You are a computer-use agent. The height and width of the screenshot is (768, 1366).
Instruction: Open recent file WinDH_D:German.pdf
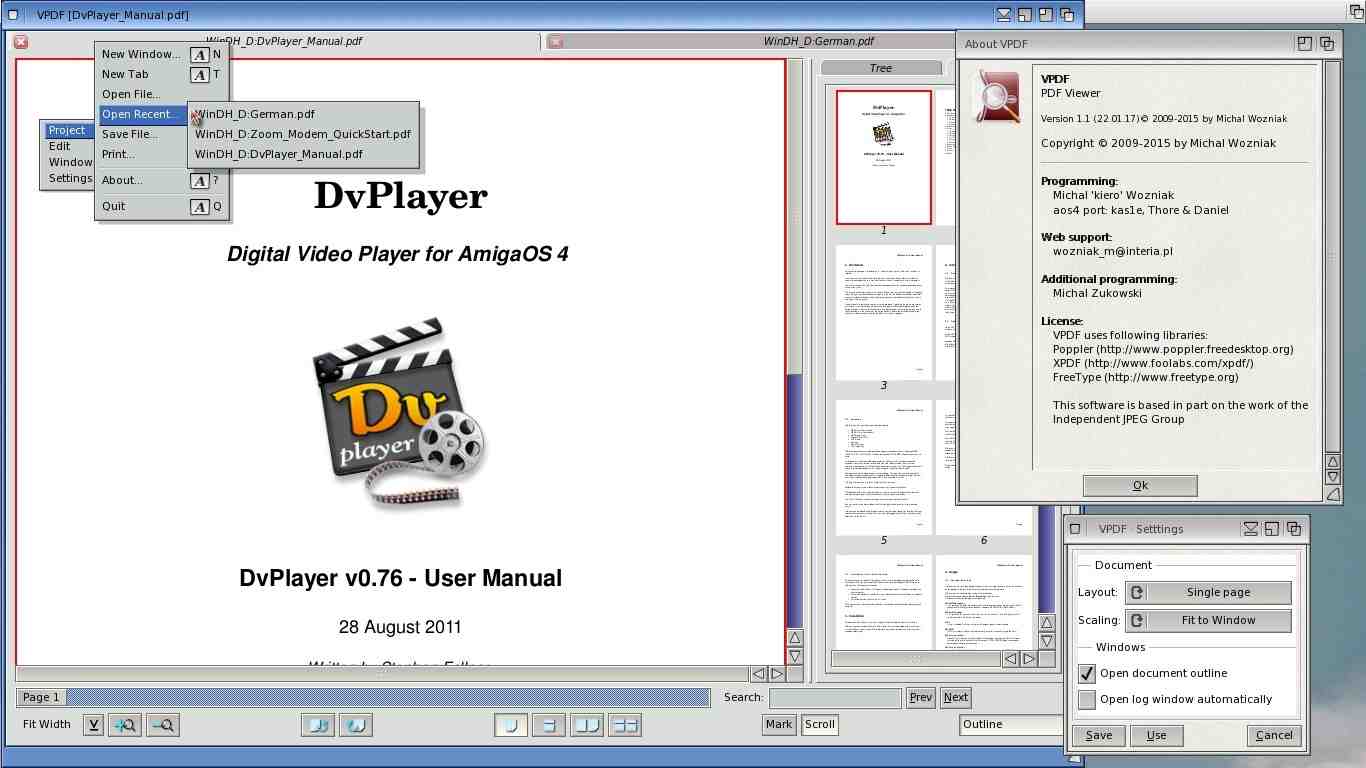coord(303,114)
